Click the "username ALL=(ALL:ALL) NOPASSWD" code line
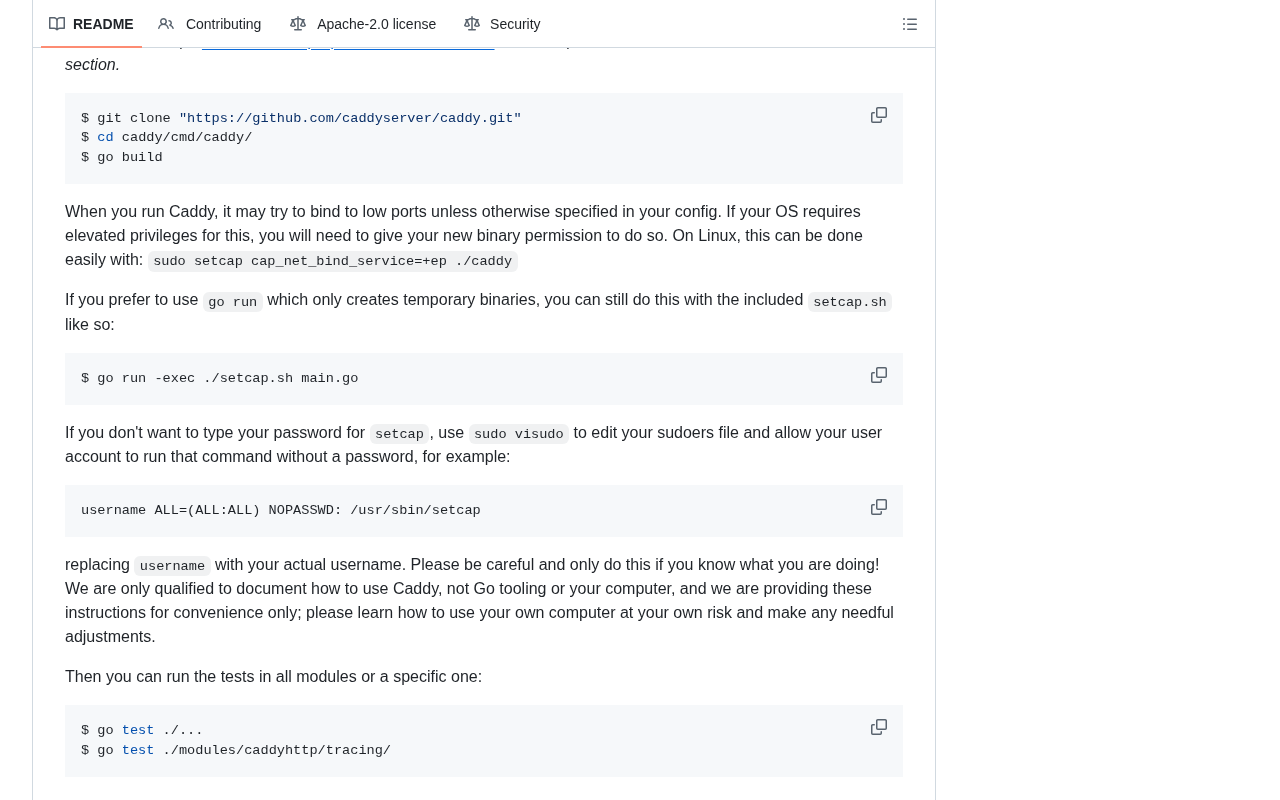The height and width of the screenshot is (800, 1280). [x=281, y=510]
